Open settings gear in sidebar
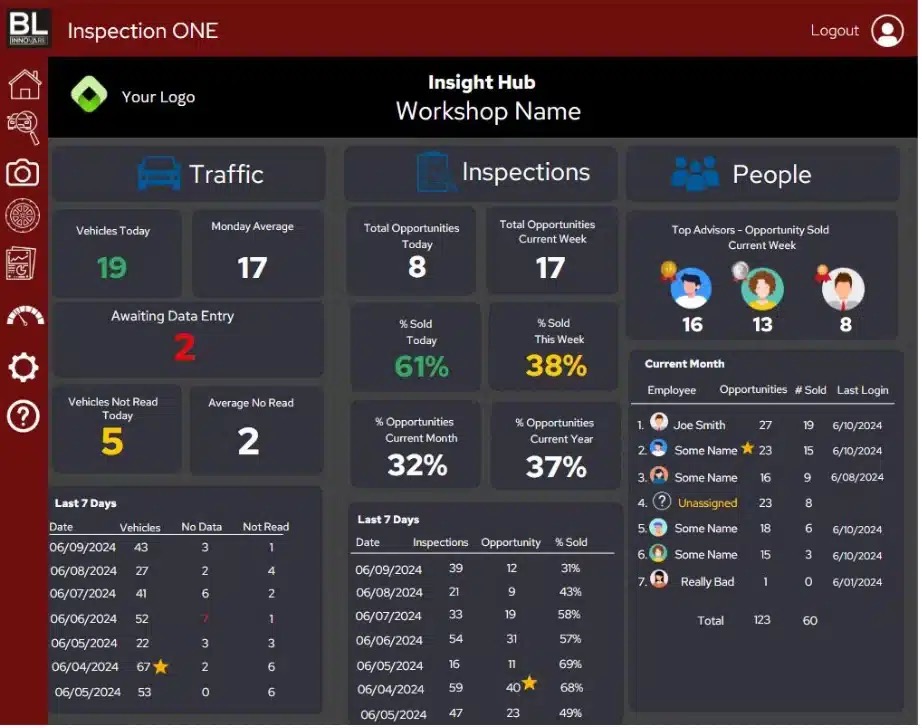 pos(23,367)
